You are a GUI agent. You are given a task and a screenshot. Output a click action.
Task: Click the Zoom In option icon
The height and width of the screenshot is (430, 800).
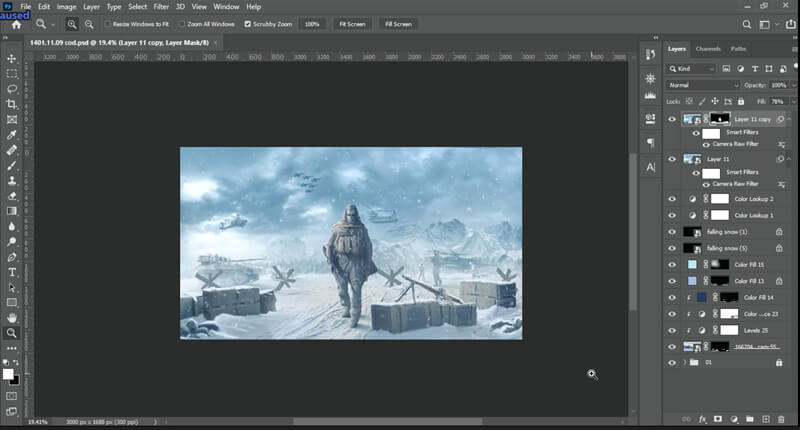[x=72, y=24]
